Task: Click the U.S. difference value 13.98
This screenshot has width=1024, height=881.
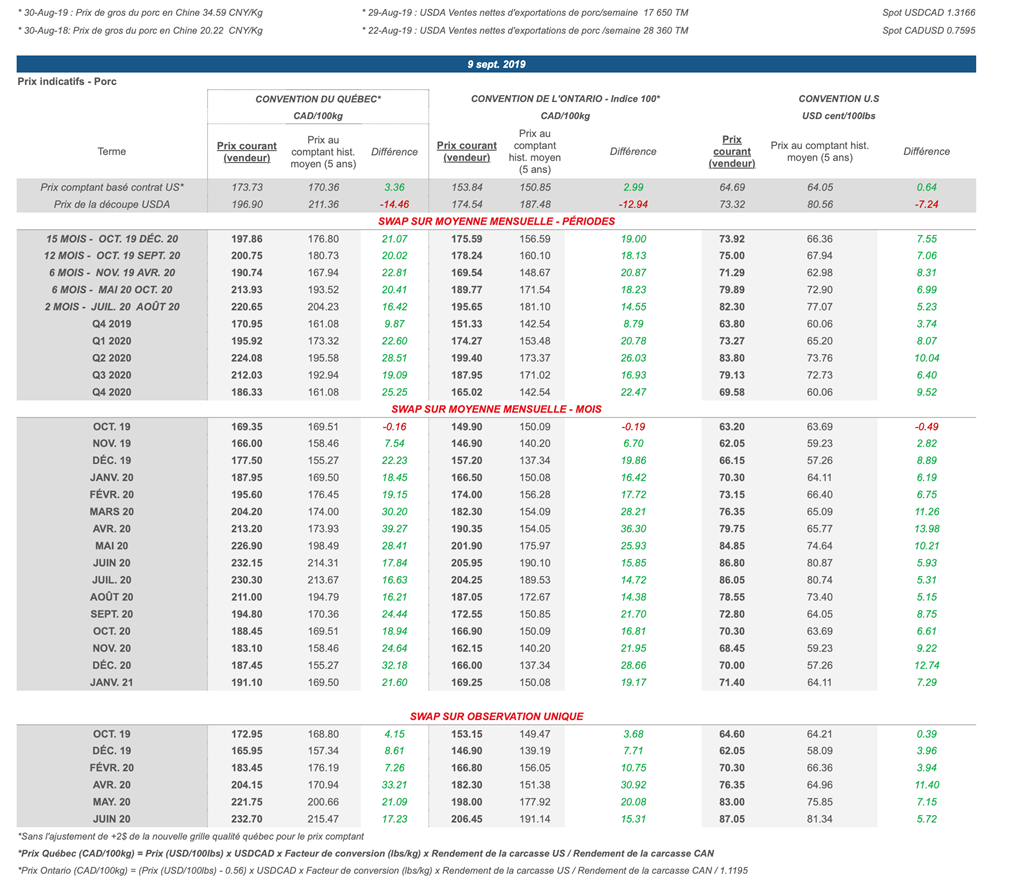Action: (926, 528)
